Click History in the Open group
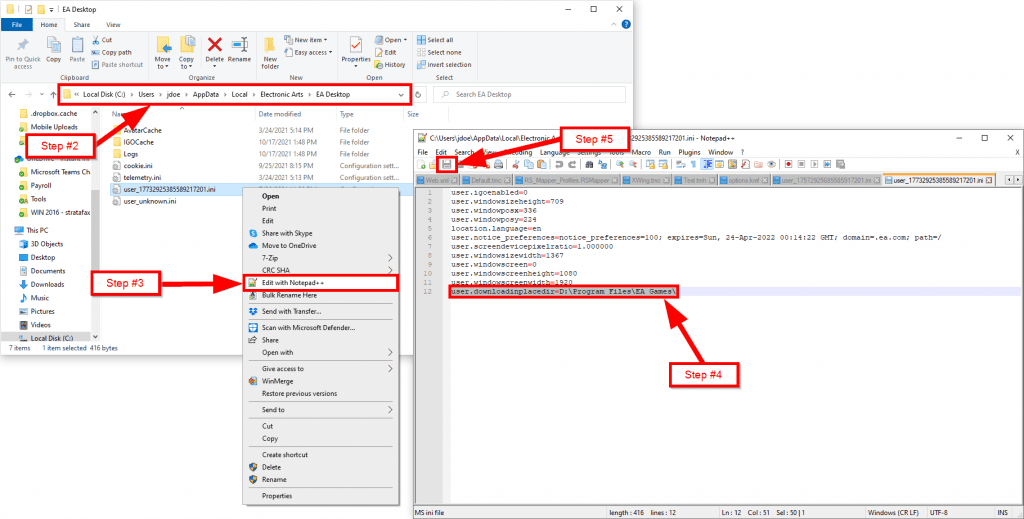The image size is (1024, 519). [x=390, y=65]
